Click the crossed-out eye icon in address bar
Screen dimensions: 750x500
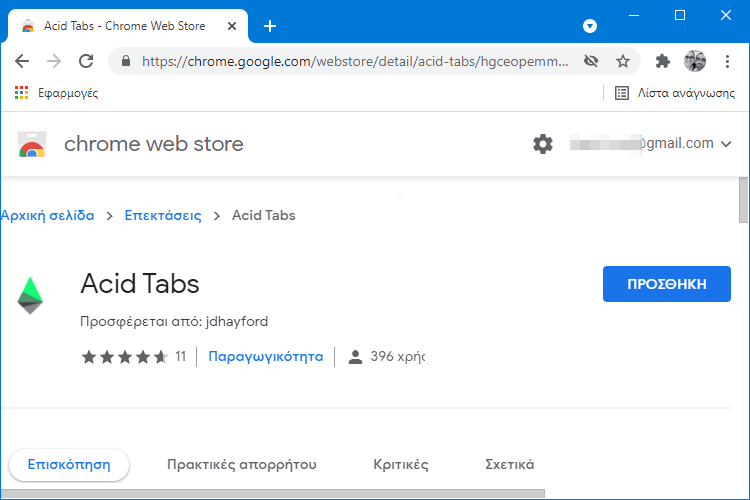pos(591,61)
